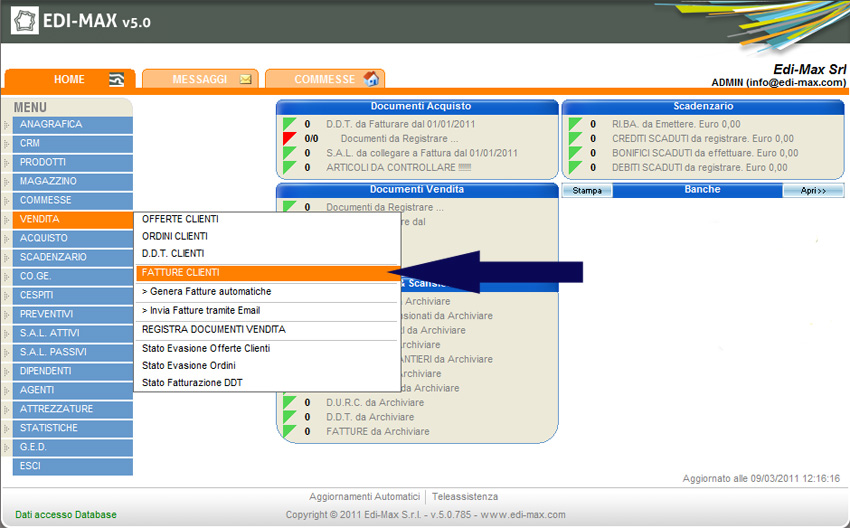Expand the MAGAZZINO sidebar menu
Viewport: 850px width, 528px height.
7,182
